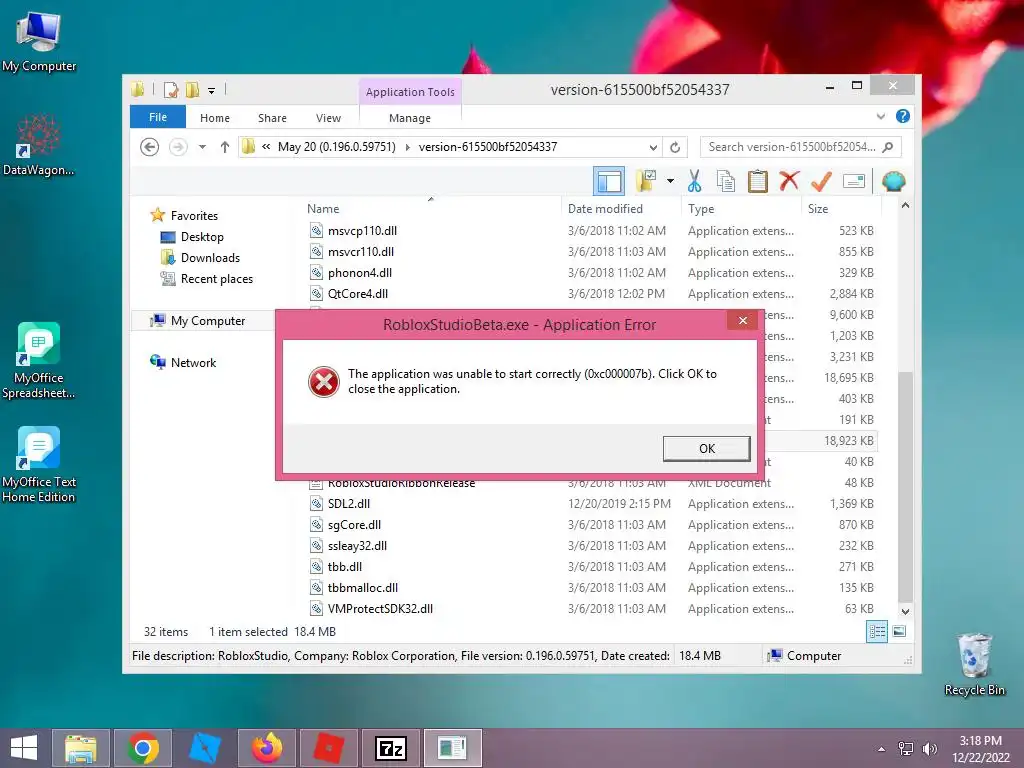This screenshot has width=1024, height=768.
Task: Click OK in the Application Error dialog
Action: [706, 449]
